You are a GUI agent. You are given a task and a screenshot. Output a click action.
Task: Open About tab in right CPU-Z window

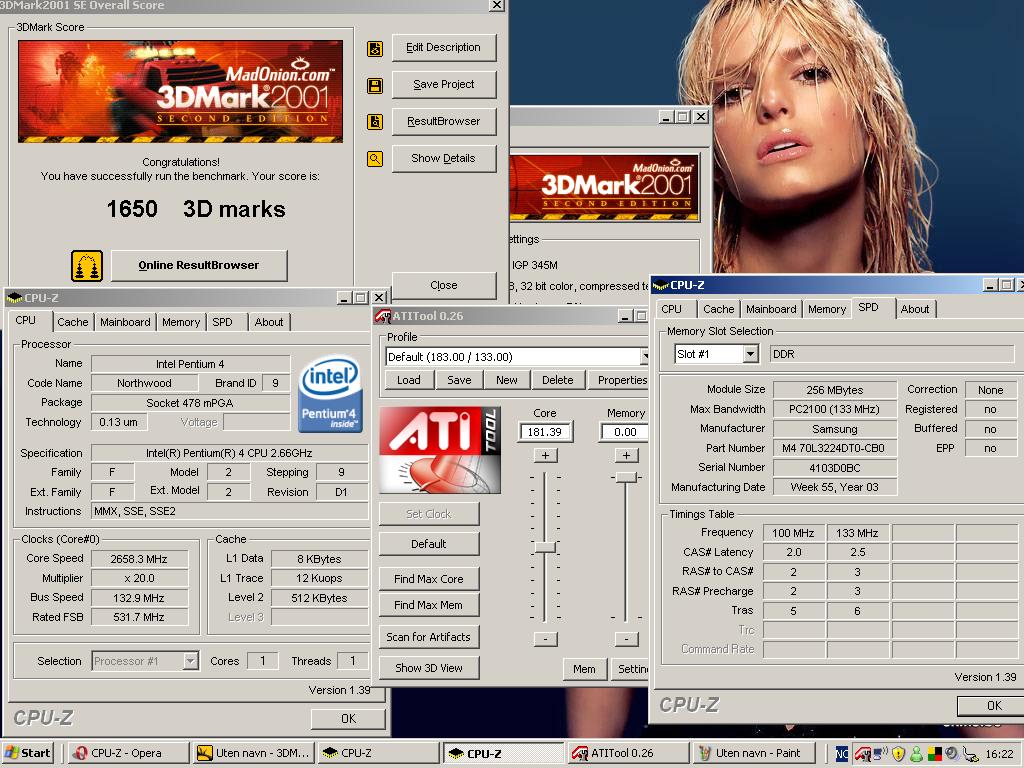click(915, 309)
